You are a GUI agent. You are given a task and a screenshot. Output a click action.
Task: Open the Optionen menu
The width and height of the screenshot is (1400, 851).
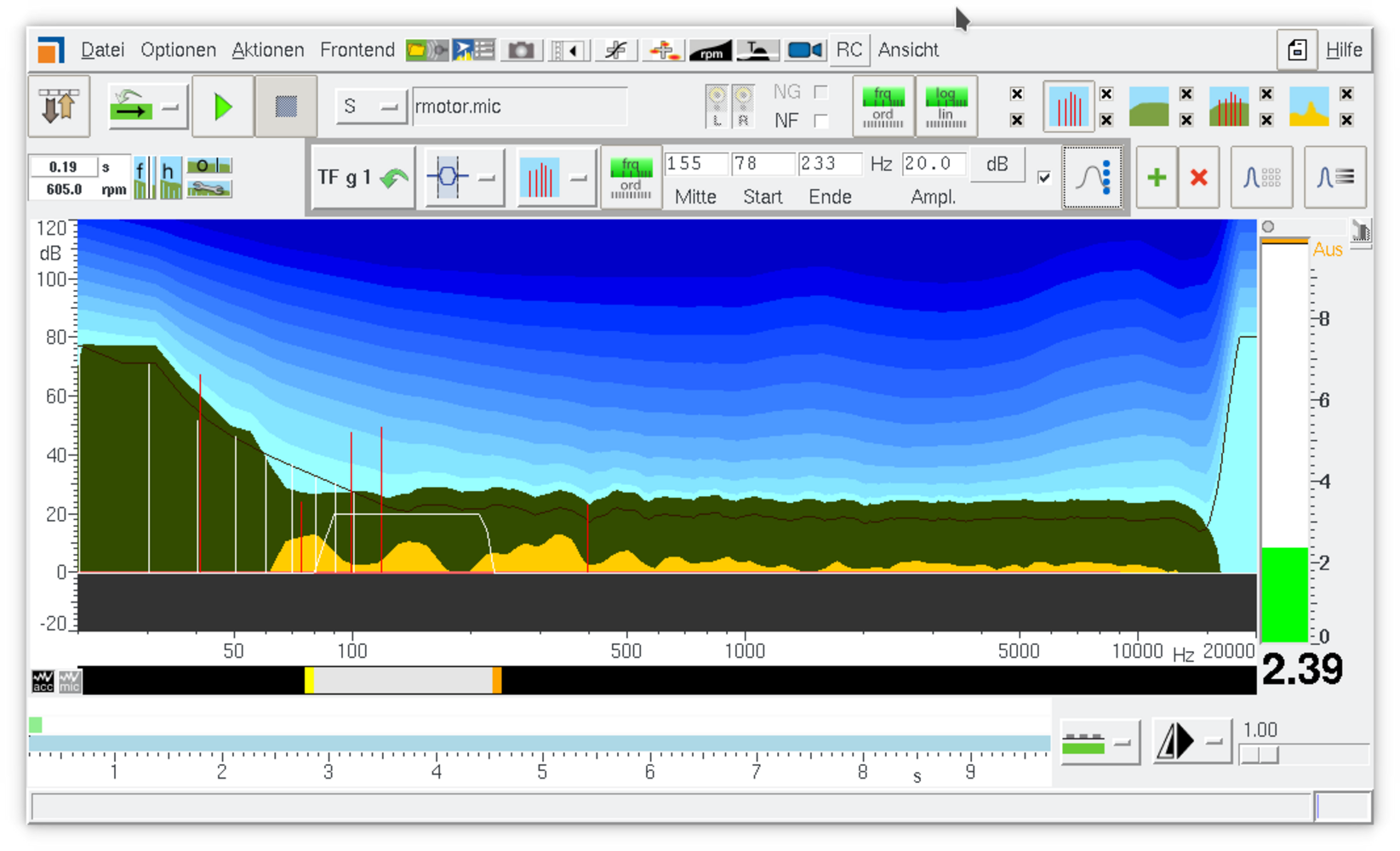(178, 50)
